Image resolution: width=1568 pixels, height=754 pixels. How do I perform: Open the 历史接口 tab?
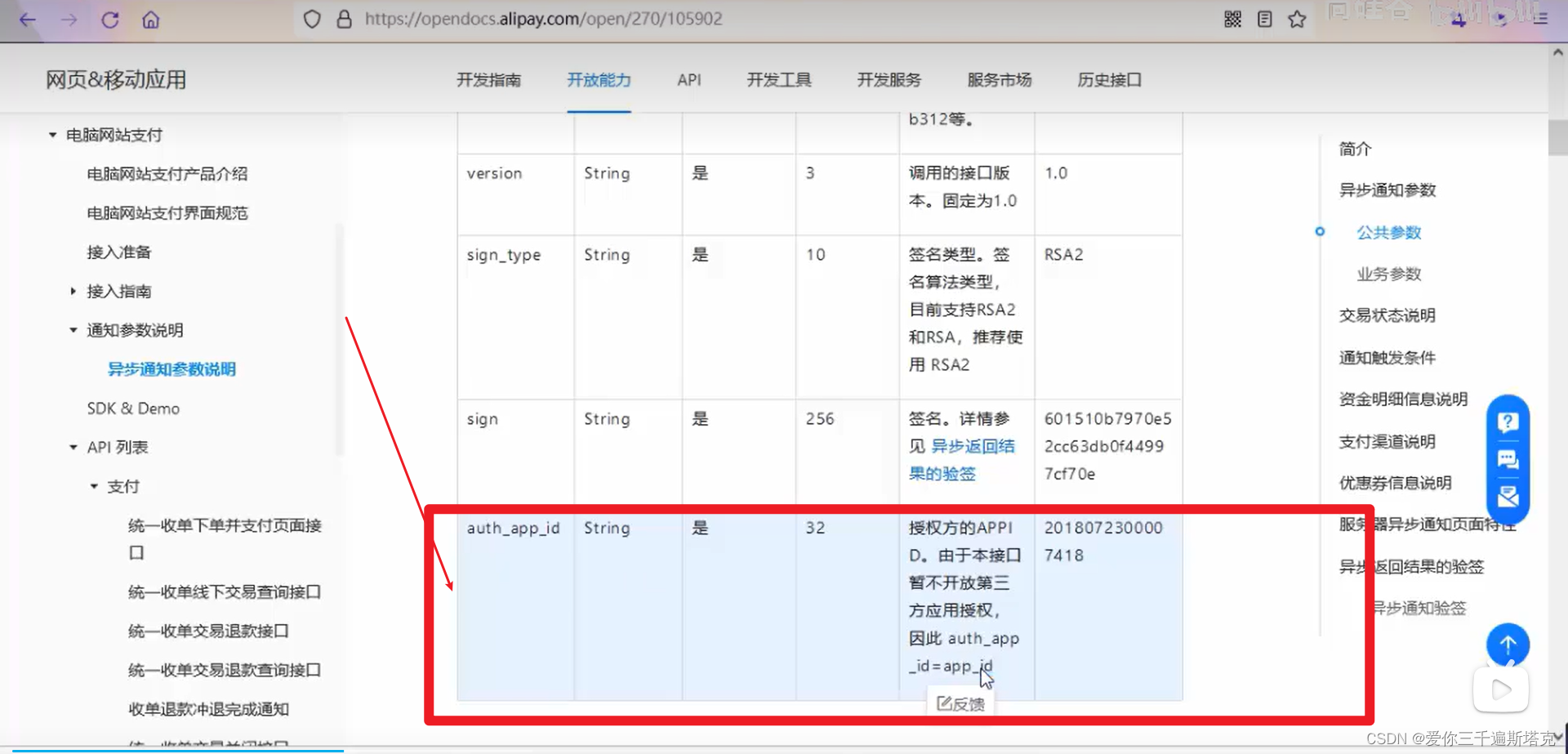click(x=1110, y=80)
